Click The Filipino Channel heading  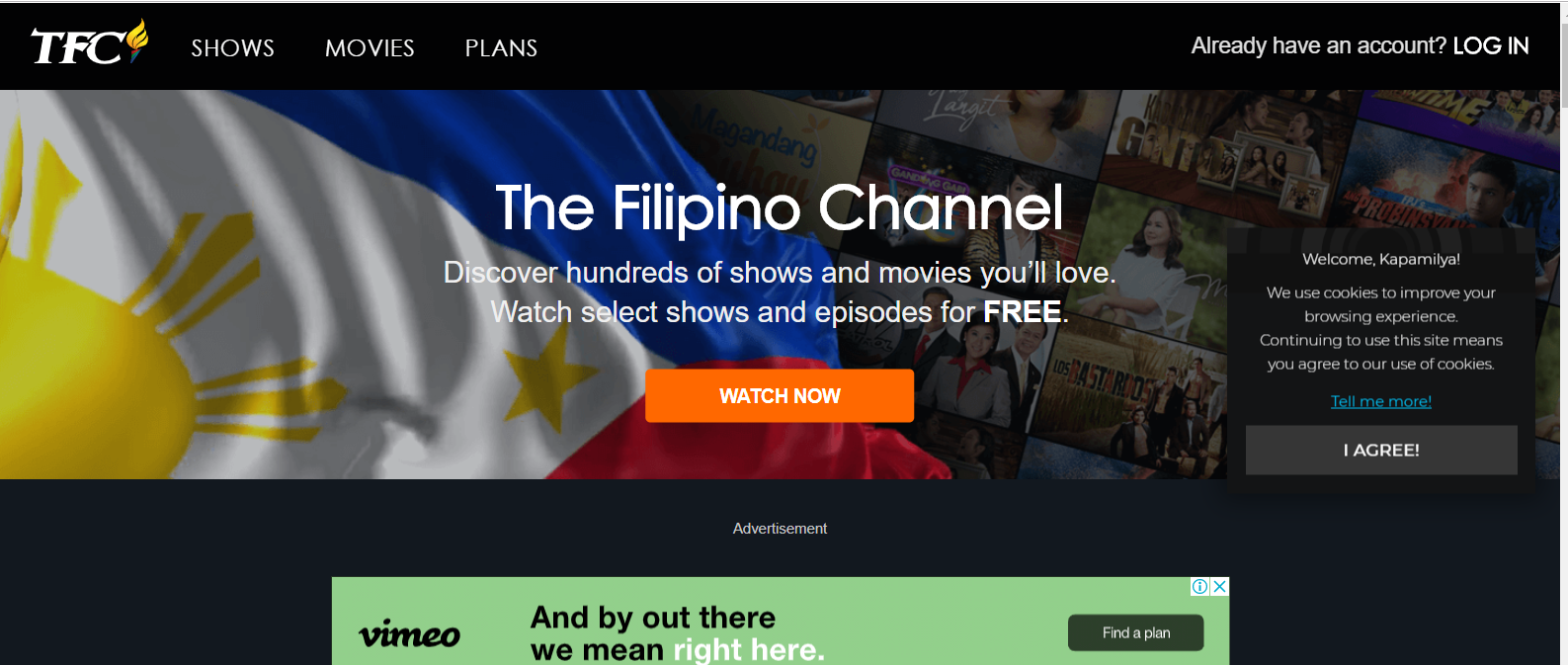(x=780, y=208)
